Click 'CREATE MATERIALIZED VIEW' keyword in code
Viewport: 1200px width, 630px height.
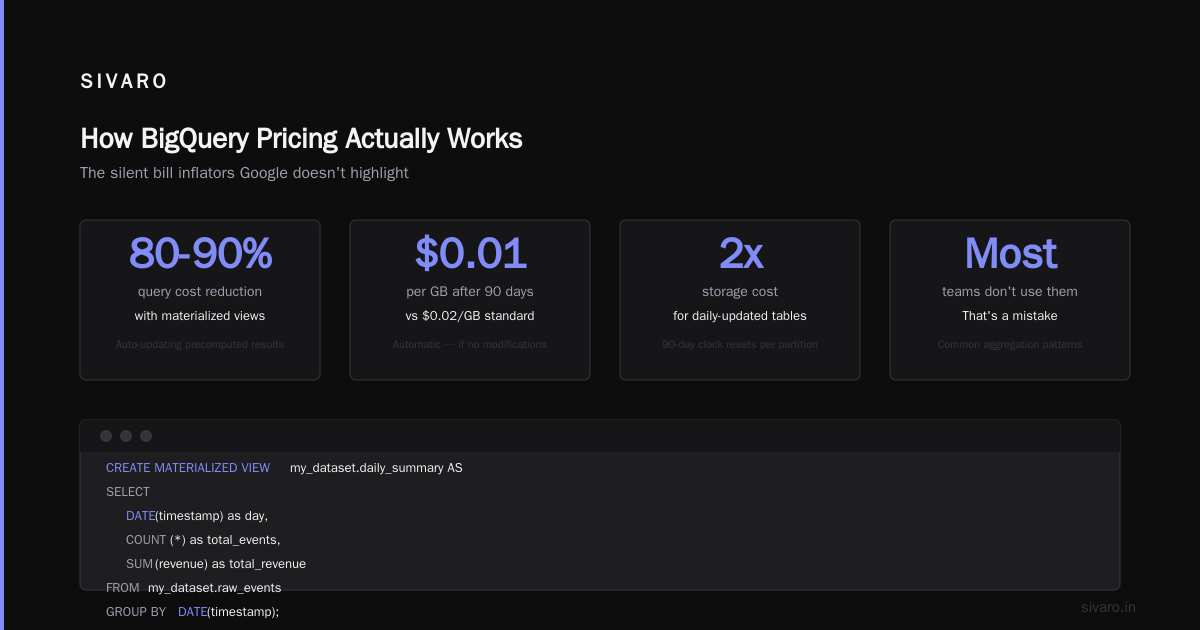click(188, 468)
